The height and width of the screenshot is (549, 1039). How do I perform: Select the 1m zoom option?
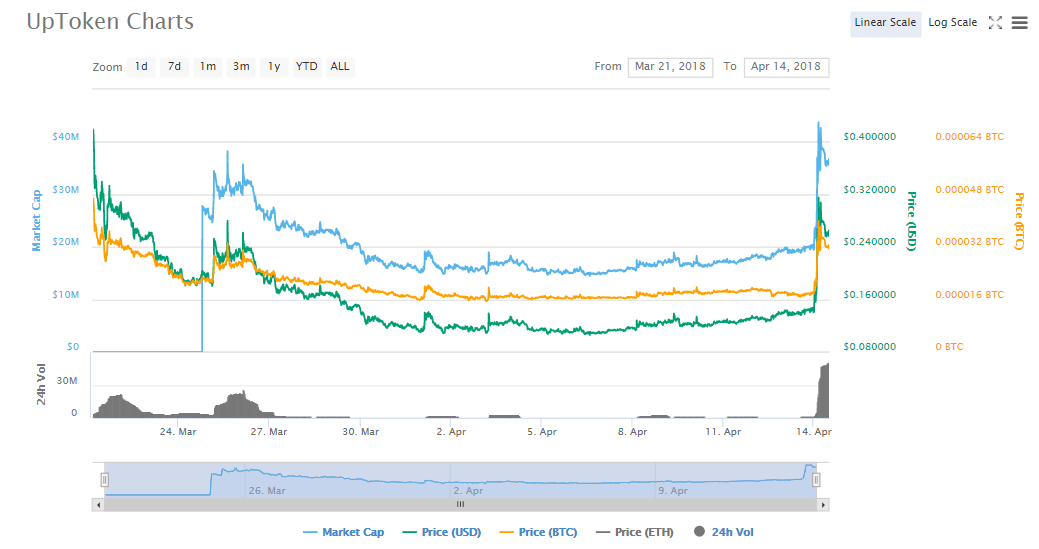pyautogui.click(x=207, y=67)
